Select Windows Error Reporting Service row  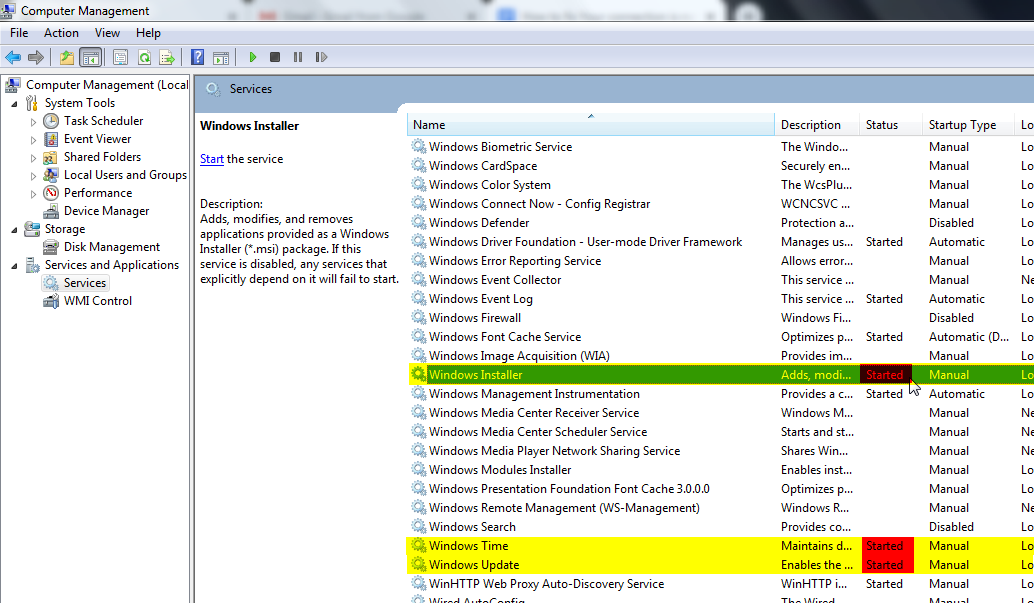pyautogui.click(x=515, y=261)
